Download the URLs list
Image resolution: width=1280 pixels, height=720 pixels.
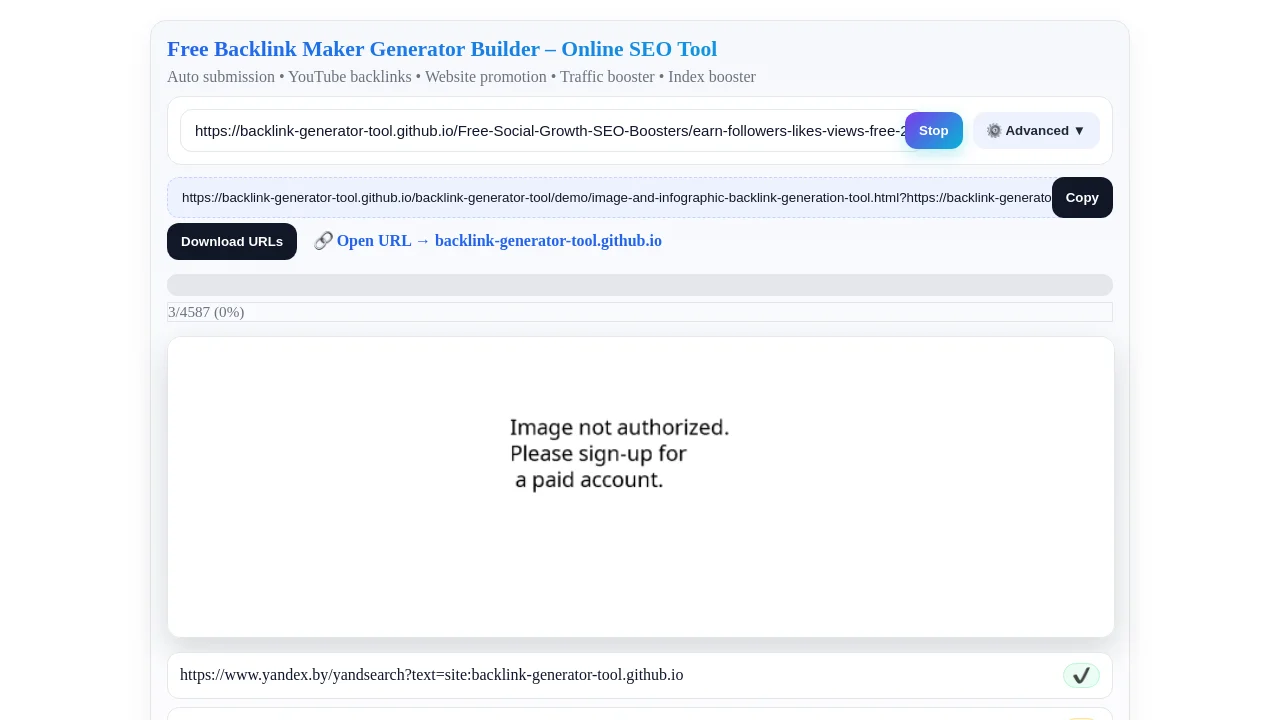(232, 242)
